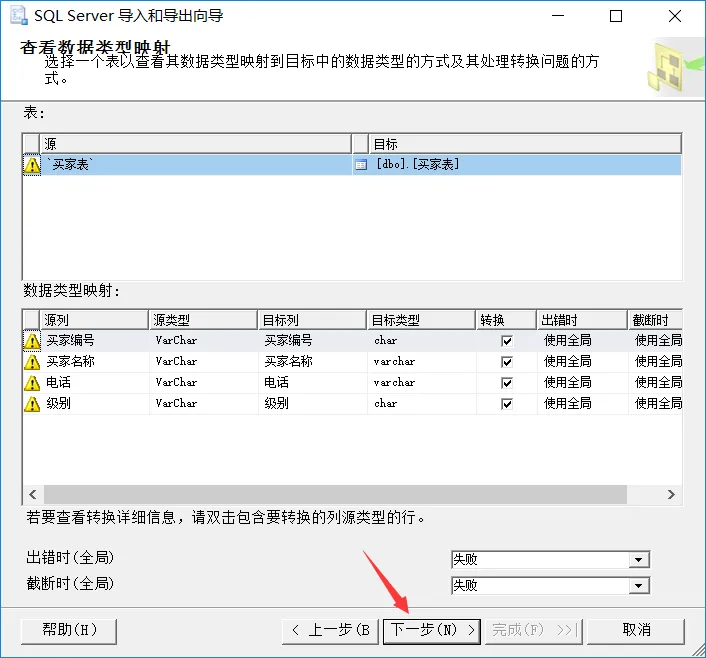Click the scrollbar left arrow
This screenshot has width=706, height=658.
32,495
